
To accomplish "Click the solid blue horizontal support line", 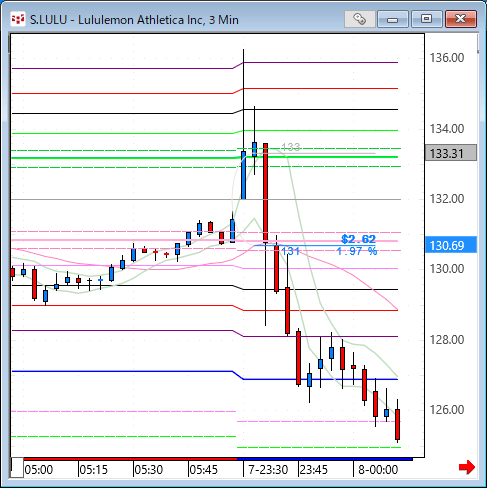I will (205, 375).
